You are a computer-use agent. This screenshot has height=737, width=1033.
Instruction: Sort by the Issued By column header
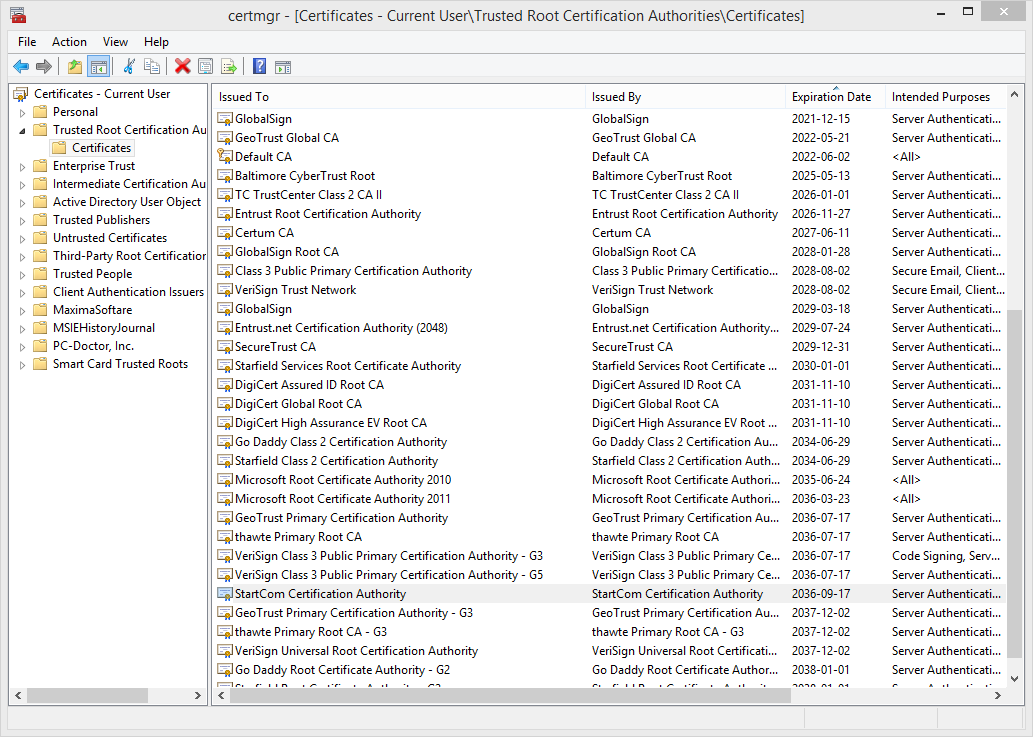(x=685, y=97)
